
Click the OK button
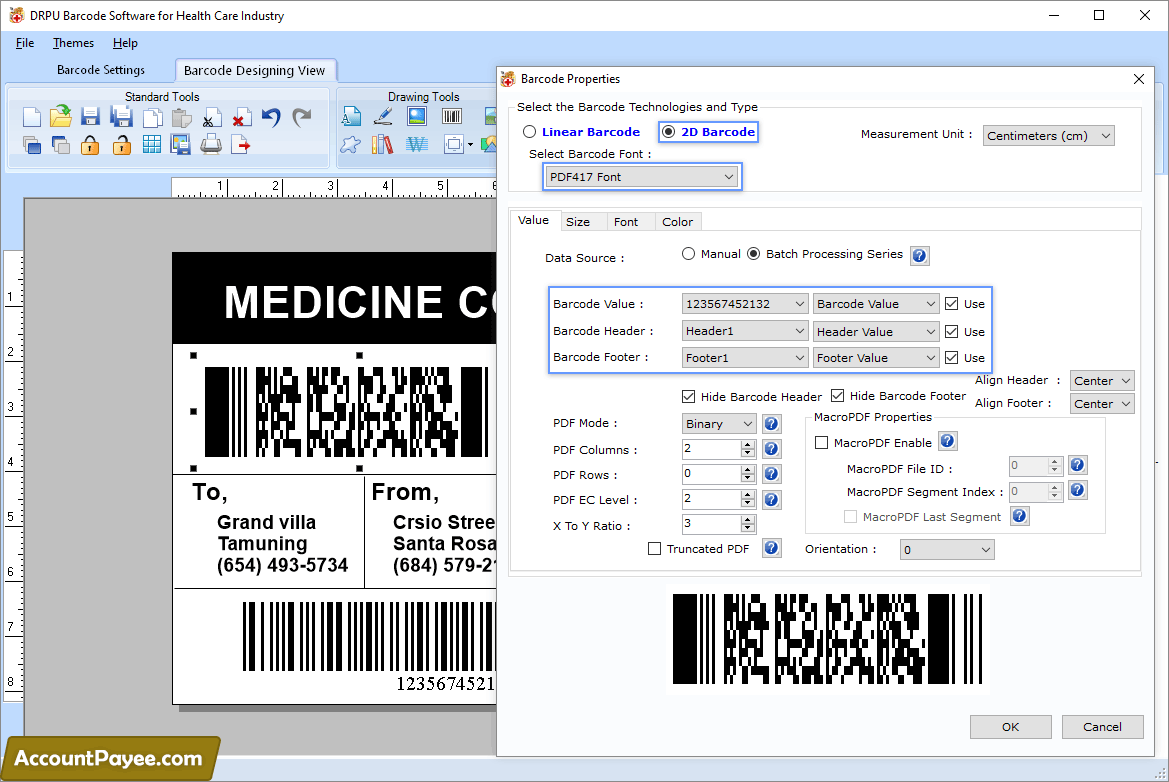point(1010,727)
